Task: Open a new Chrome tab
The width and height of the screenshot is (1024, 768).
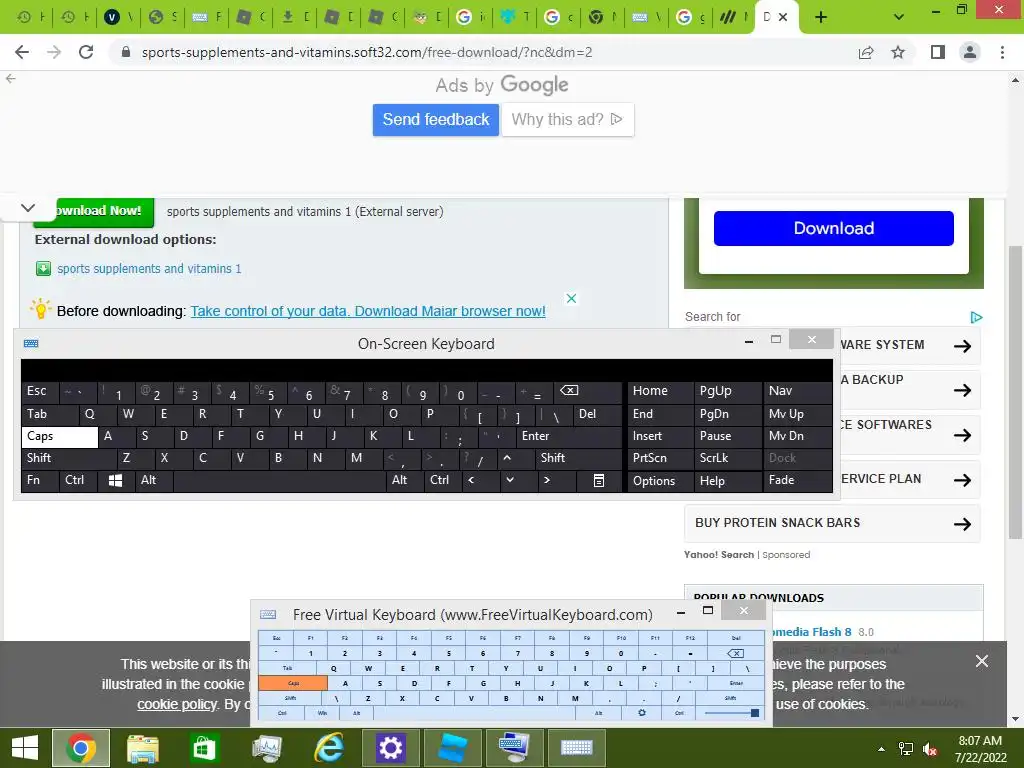Action: coord(821,17)
